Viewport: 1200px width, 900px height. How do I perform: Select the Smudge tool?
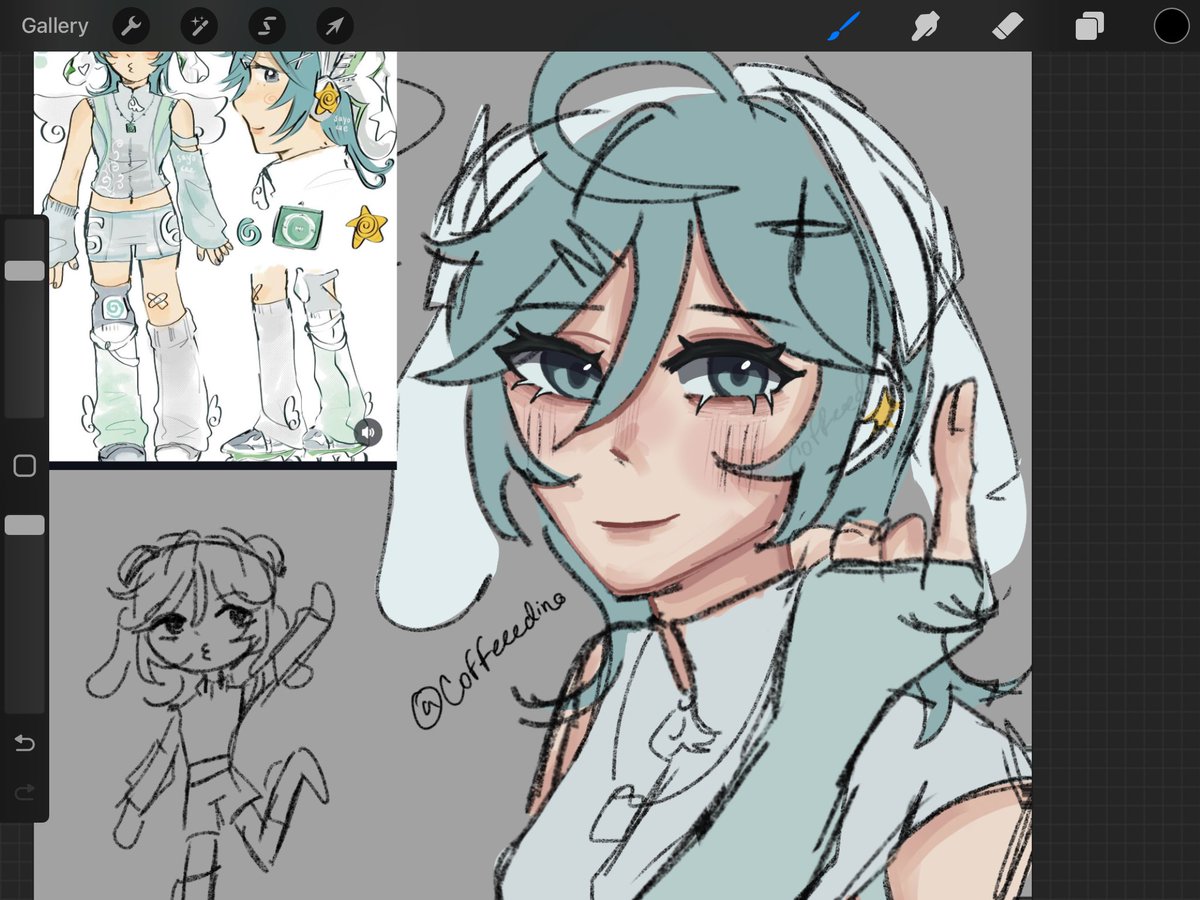pos(924,26)
